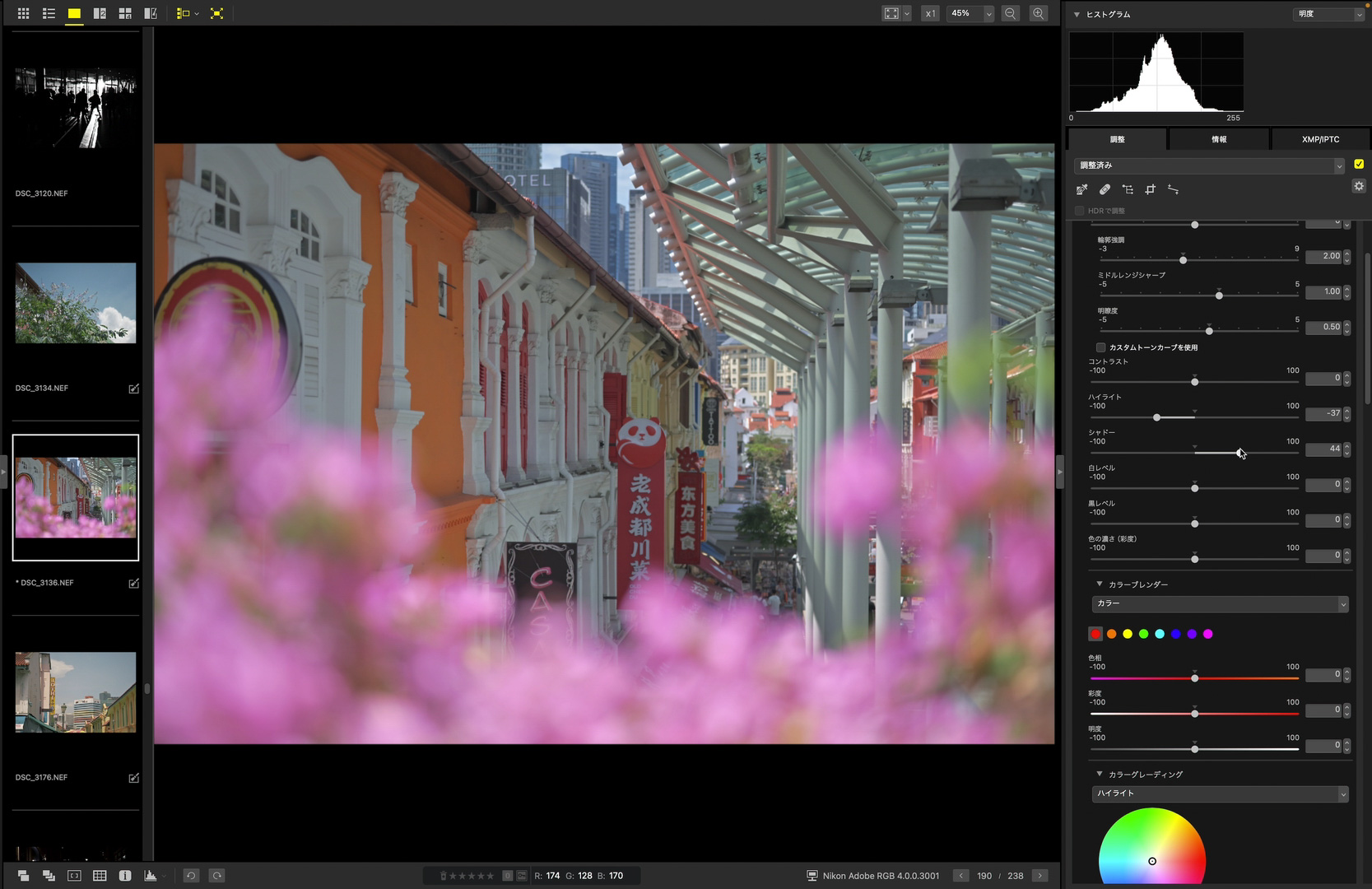The image size is (1372, 889).
Task: Select the blue color swatch
Action: coord(1176,634)
